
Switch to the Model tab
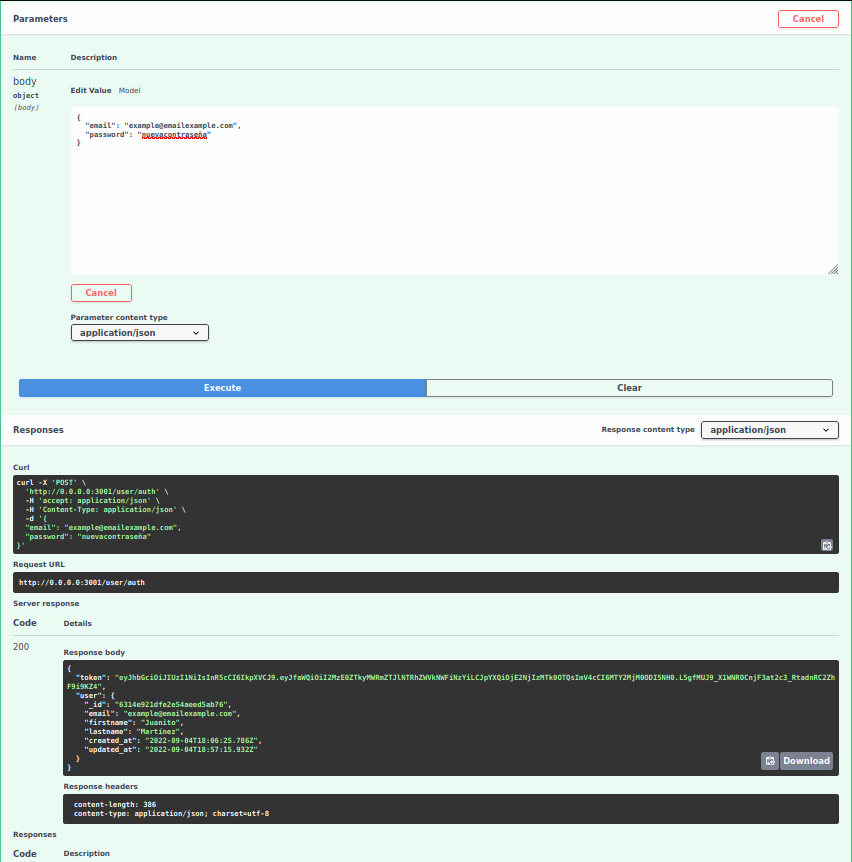[x=130, y=90]
